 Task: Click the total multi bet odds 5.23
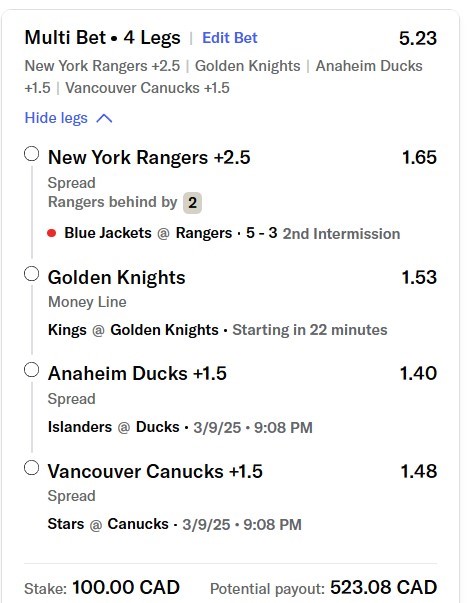coord(418,38)
